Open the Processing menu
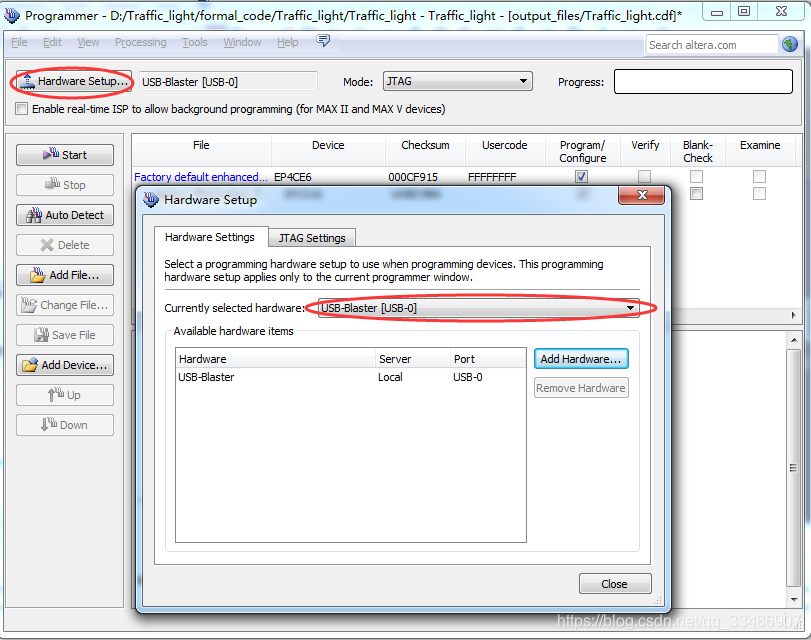 pyautogui.click(x=140, y=42)
